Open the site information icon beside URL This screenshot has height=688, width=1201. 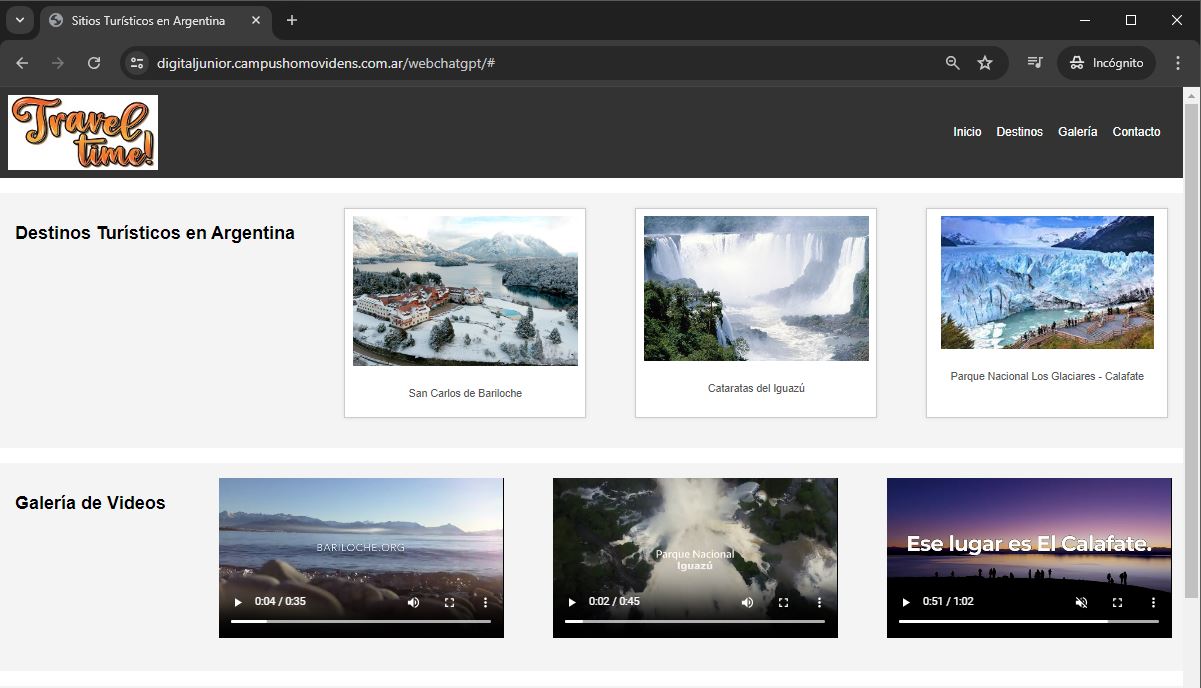(x=138, y=63)
